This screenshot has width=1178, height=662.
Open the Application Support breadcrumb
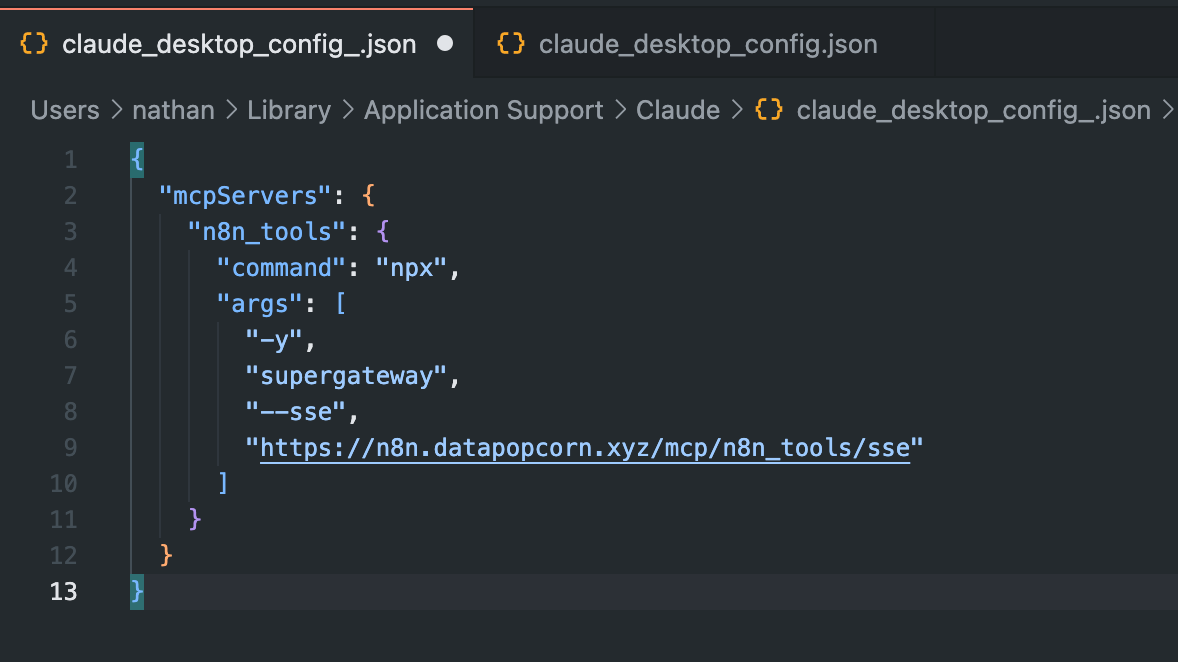(483, 110)
